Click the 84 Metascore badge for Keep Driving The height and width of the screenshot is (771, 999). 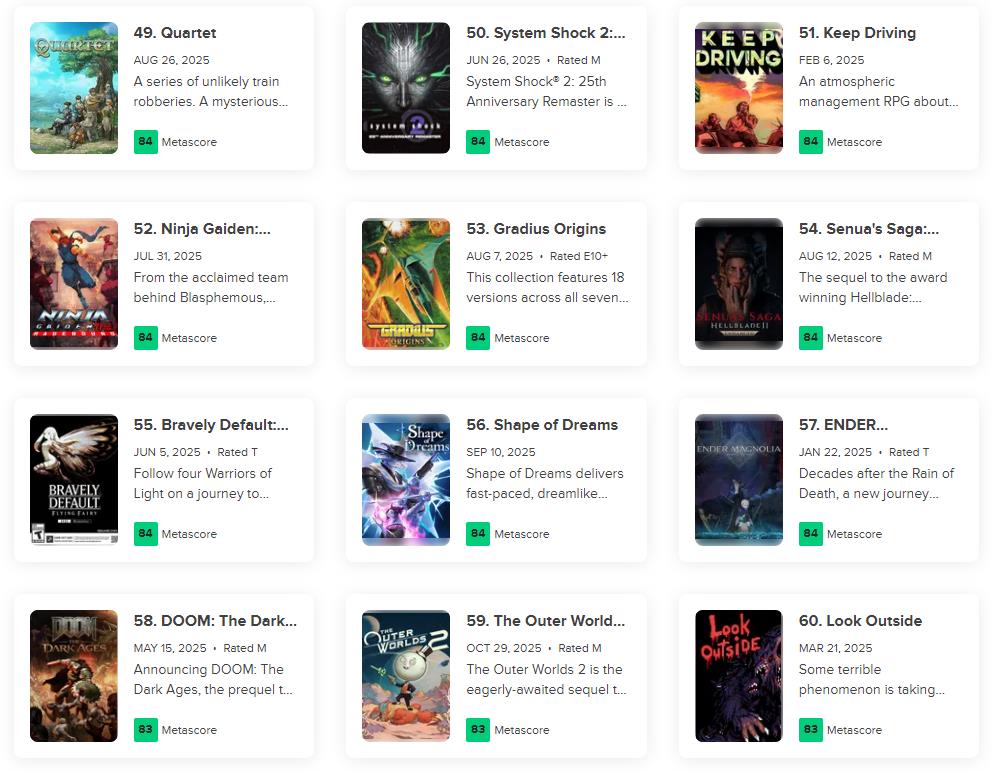click(810, 141)
